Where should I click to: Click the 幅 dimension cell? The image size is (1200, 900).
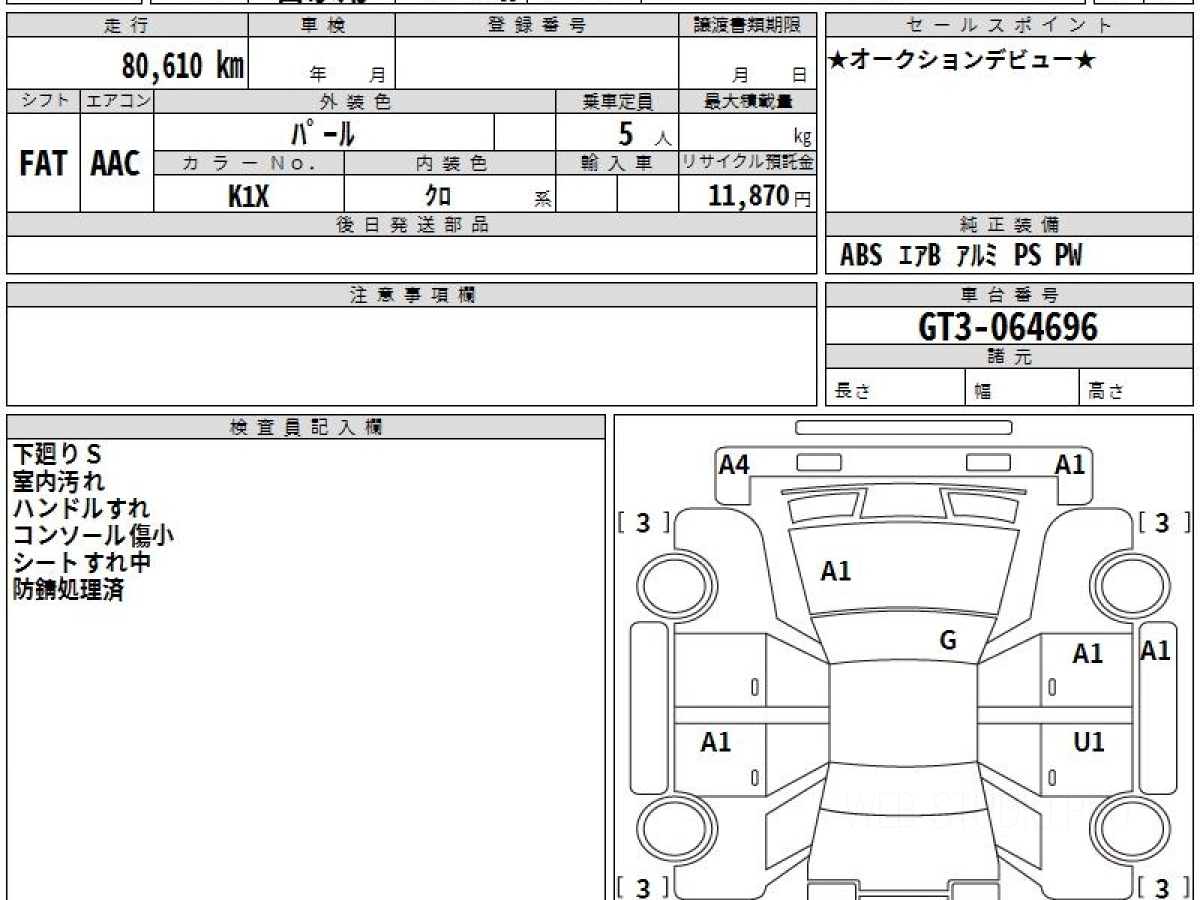tap(1023, 388)
